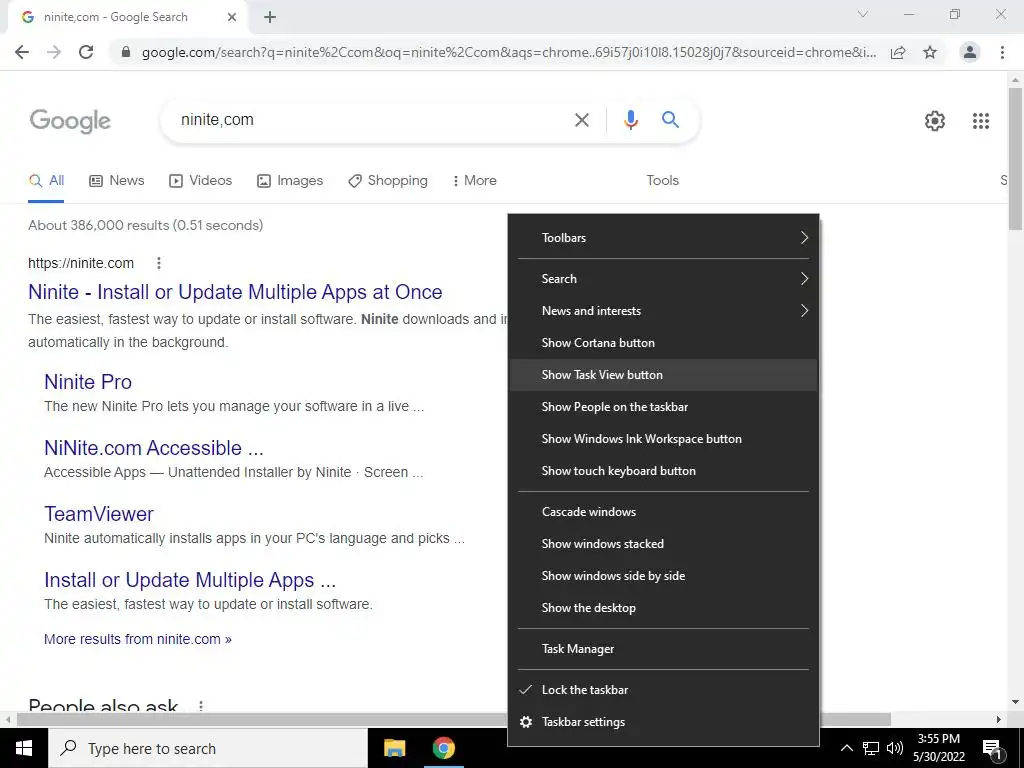1024x768 pixels.
Task: Expand the Search submenu
Action: click(664, 279)
